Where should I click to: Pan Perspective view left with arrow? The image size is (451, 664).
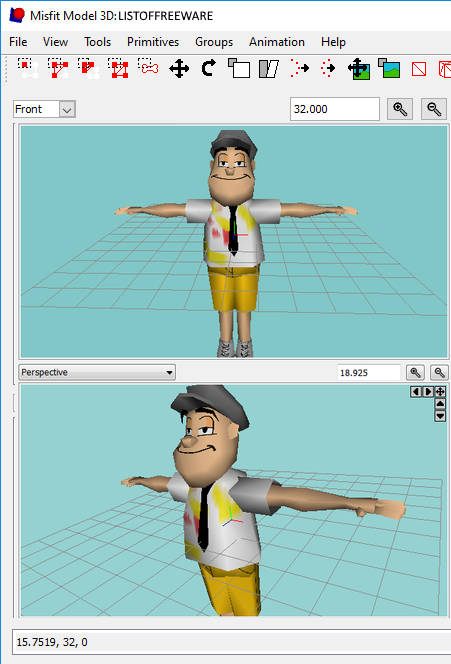[x=415, y=392]
